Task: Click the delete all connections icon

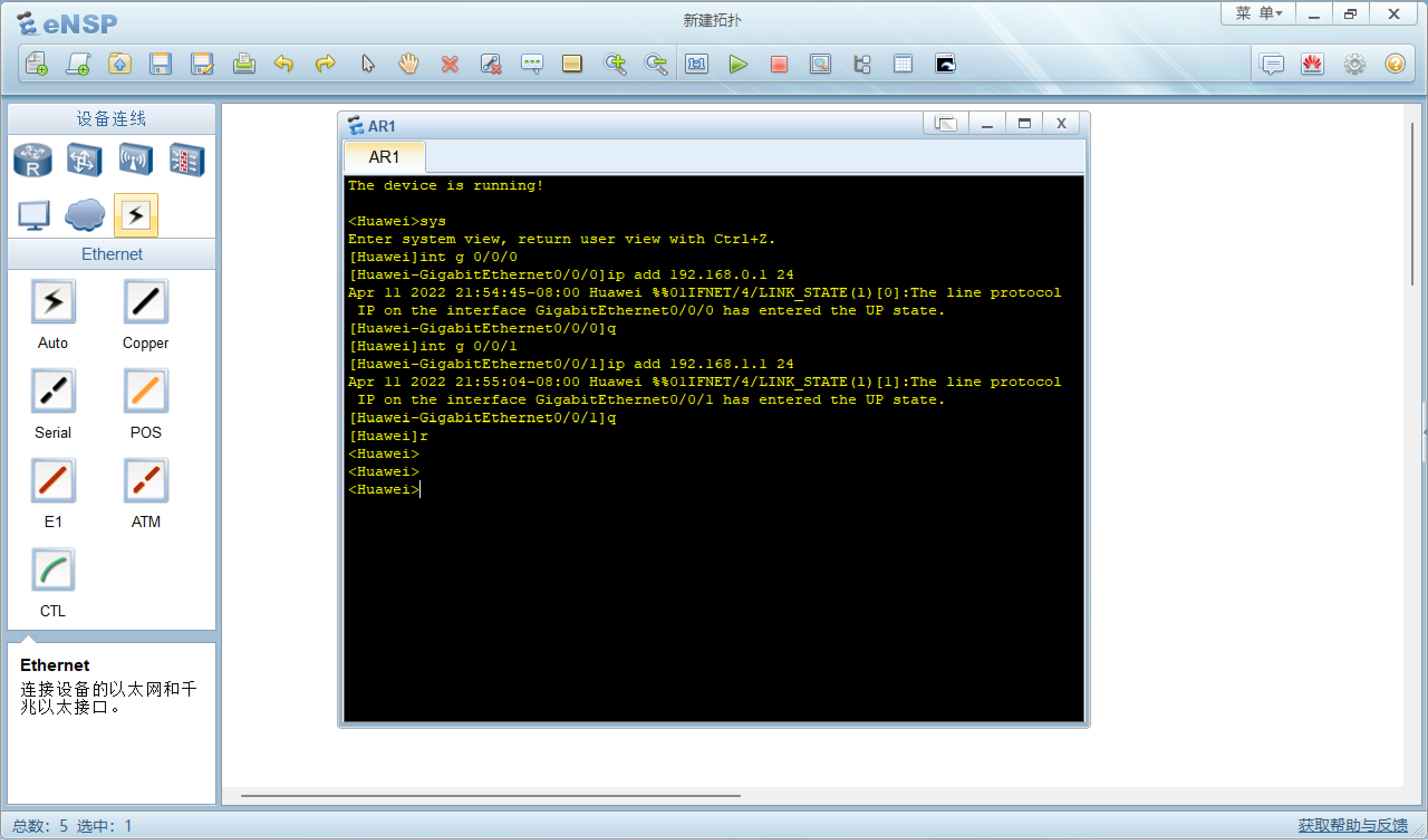Action: tap(491, 64)
